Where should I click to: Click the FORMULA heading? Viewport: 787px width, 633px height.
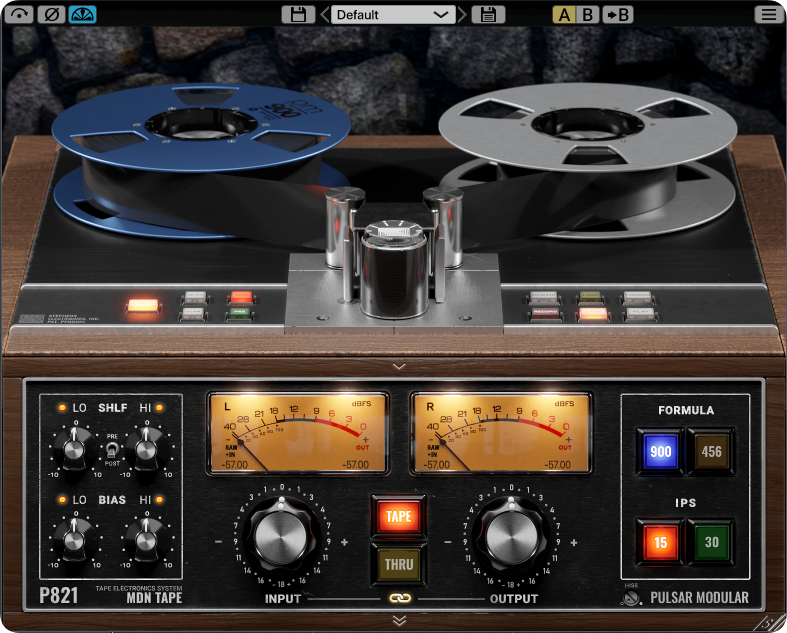(686, 410)
